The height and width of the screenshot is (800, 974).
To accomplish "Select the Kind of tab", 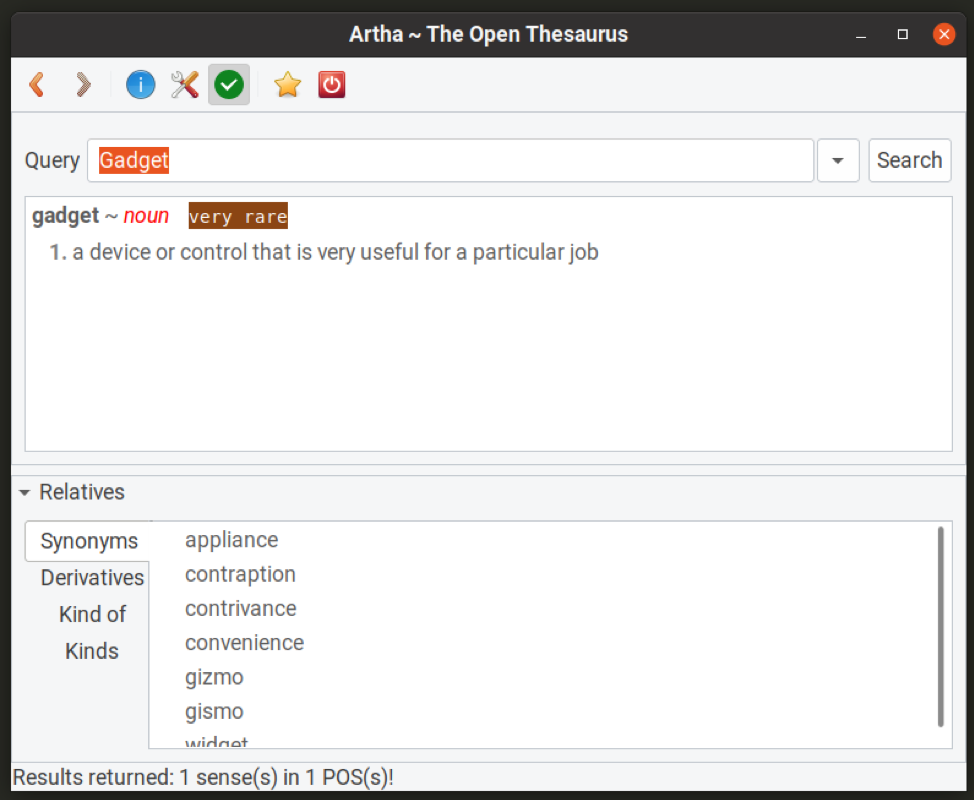I will click(92, 614).
